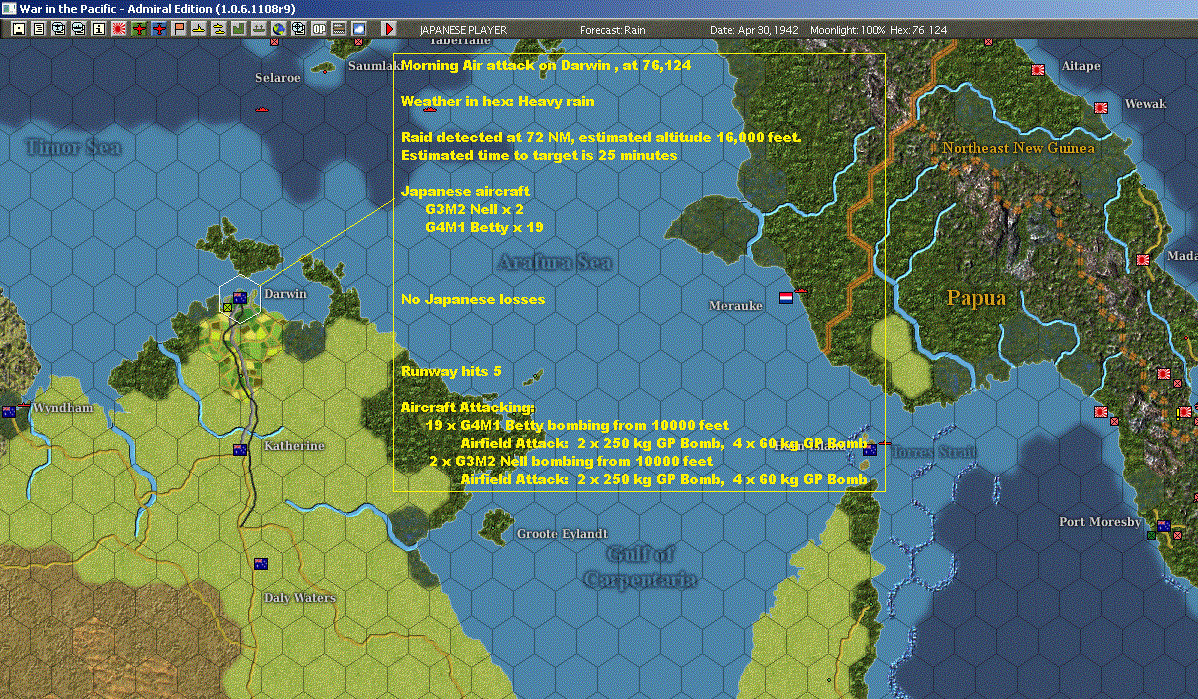Select the red plane on blue background icon
Image resolution: width=1198 pixels, height=699 pixels.
159,29
